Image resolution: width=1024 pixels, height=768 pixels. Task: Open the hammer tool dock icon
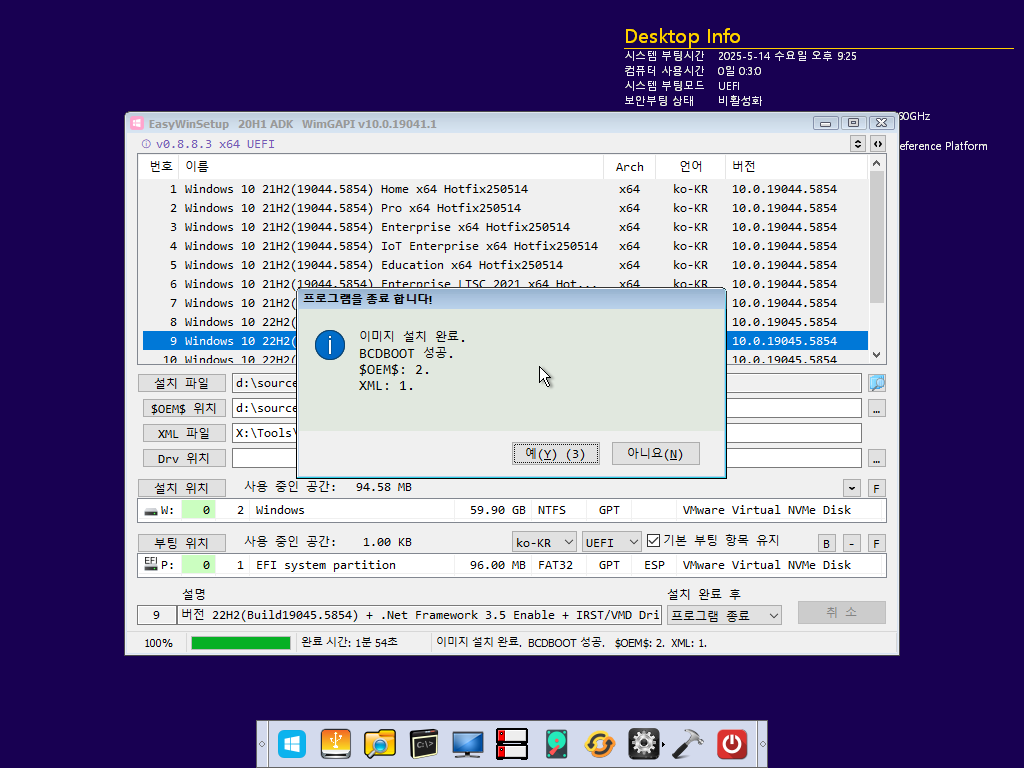(687, 744)
